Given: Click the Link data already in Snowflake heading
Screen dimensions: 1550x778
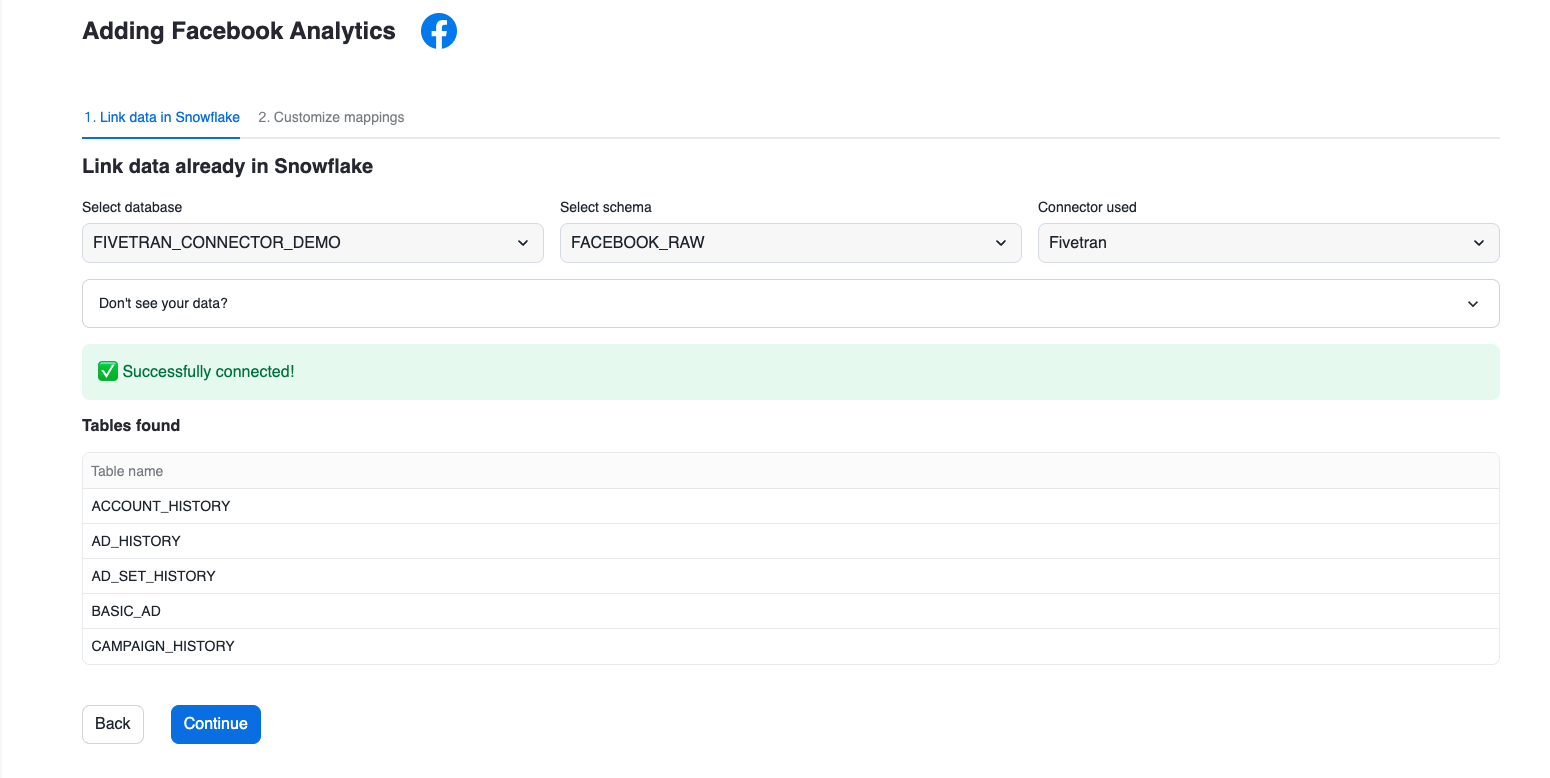Looking at the screenshot, I should pyautogui.click(x=227, y=166).
